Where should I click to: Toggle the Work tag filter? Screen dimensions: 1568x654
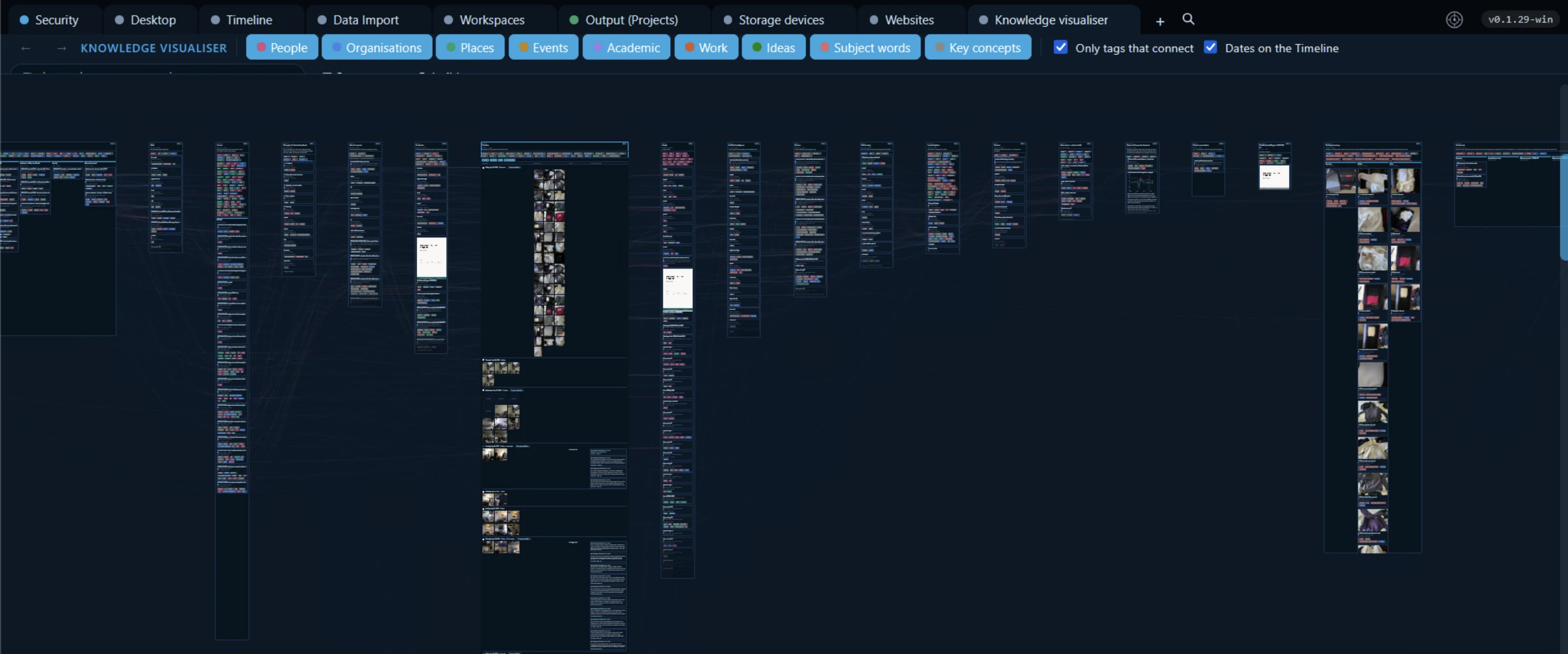click(706, 48)
